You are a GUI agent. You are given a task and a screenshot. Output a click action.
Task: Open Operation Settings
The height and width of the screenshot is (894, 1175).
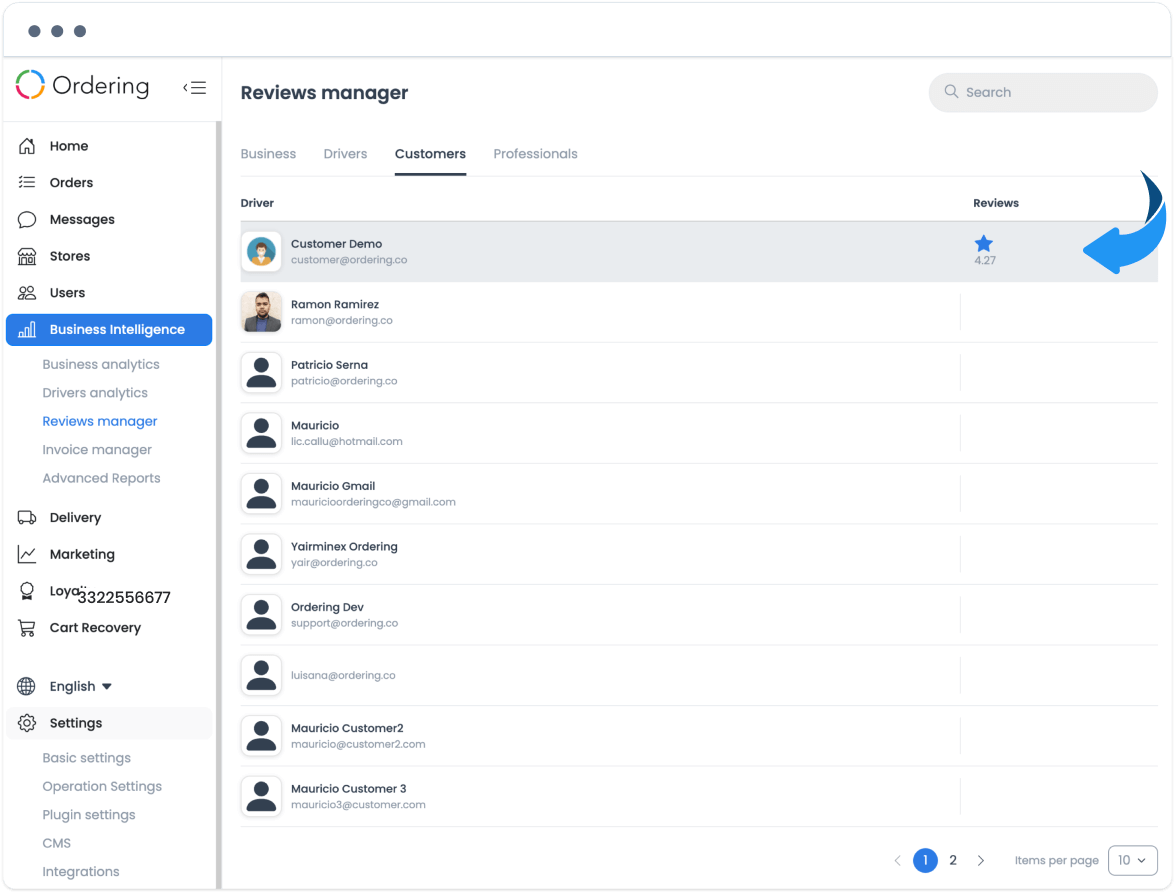click(x=102, y=786)
